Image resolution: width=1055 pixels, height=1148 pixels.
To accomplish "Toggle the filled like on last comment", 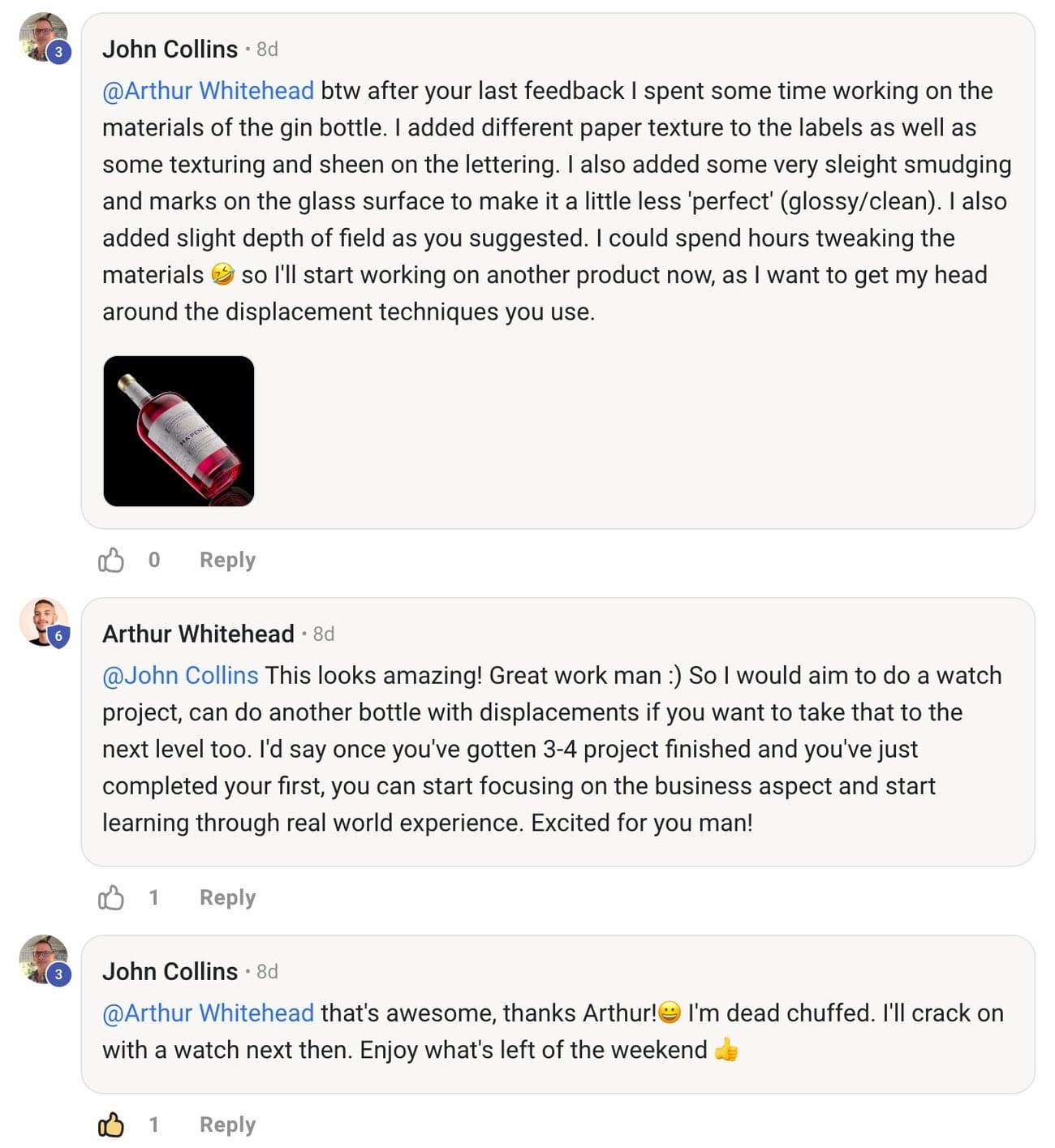I will (111, 1124).
